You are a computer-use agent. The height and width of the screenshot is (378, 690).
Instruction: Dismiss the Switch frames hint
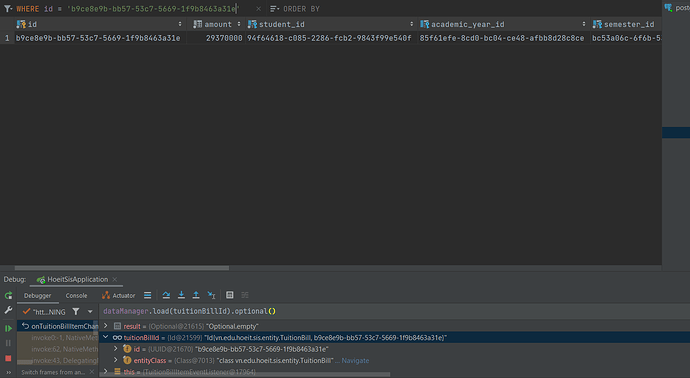point(92,372)
